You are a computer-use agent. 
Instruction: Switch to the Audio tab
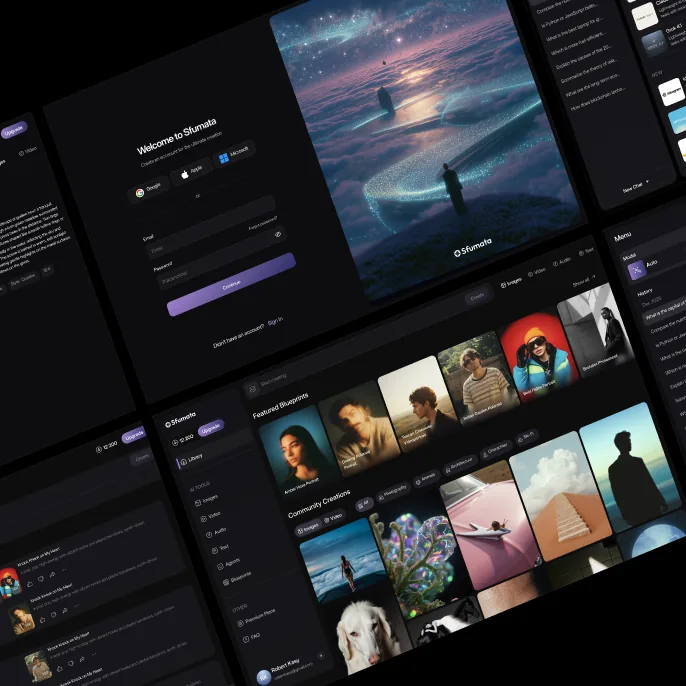(562, 261)
